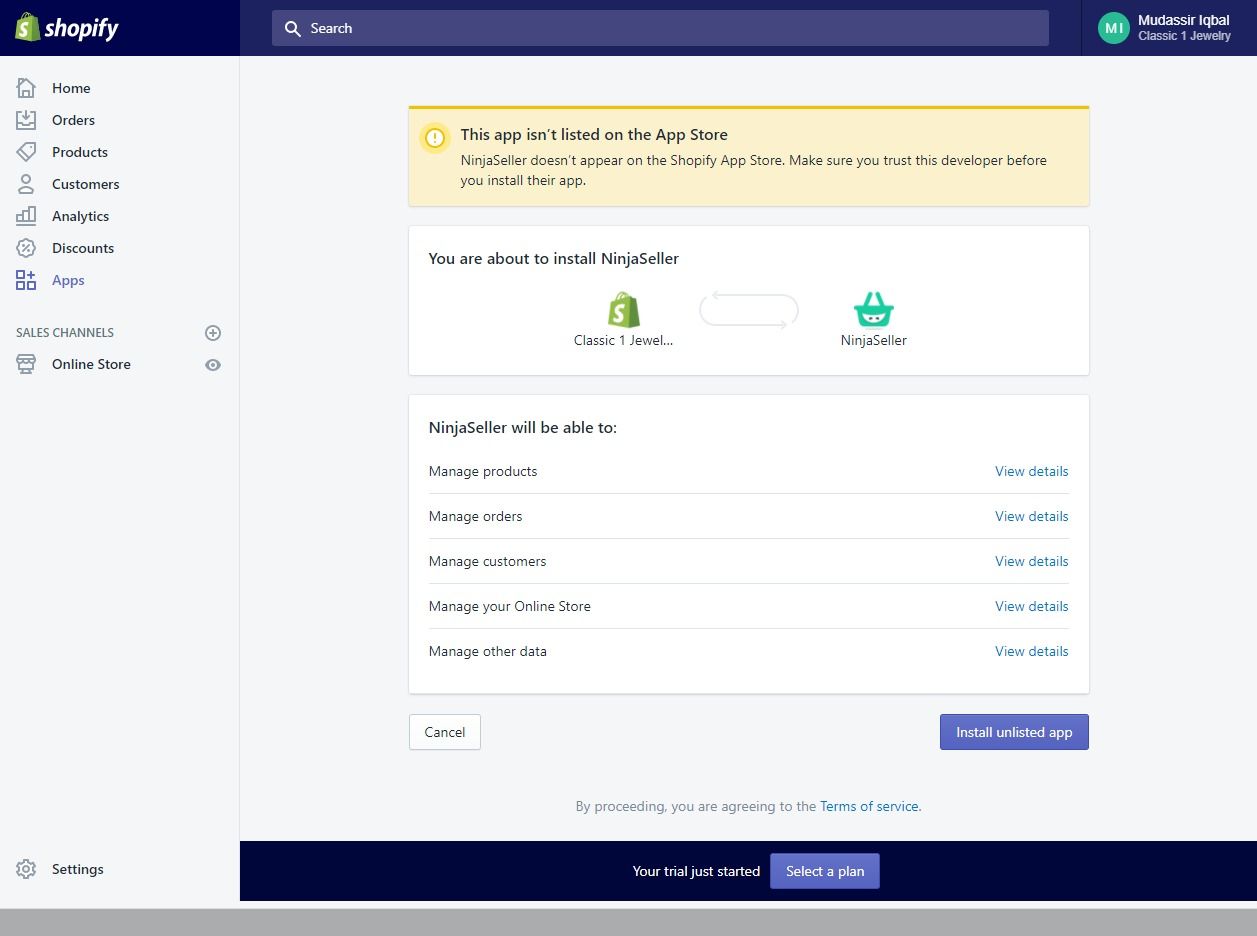Click the Shopify logo
The width and height of the screenshot is (1257, 936).
click(x=67, y=28)
